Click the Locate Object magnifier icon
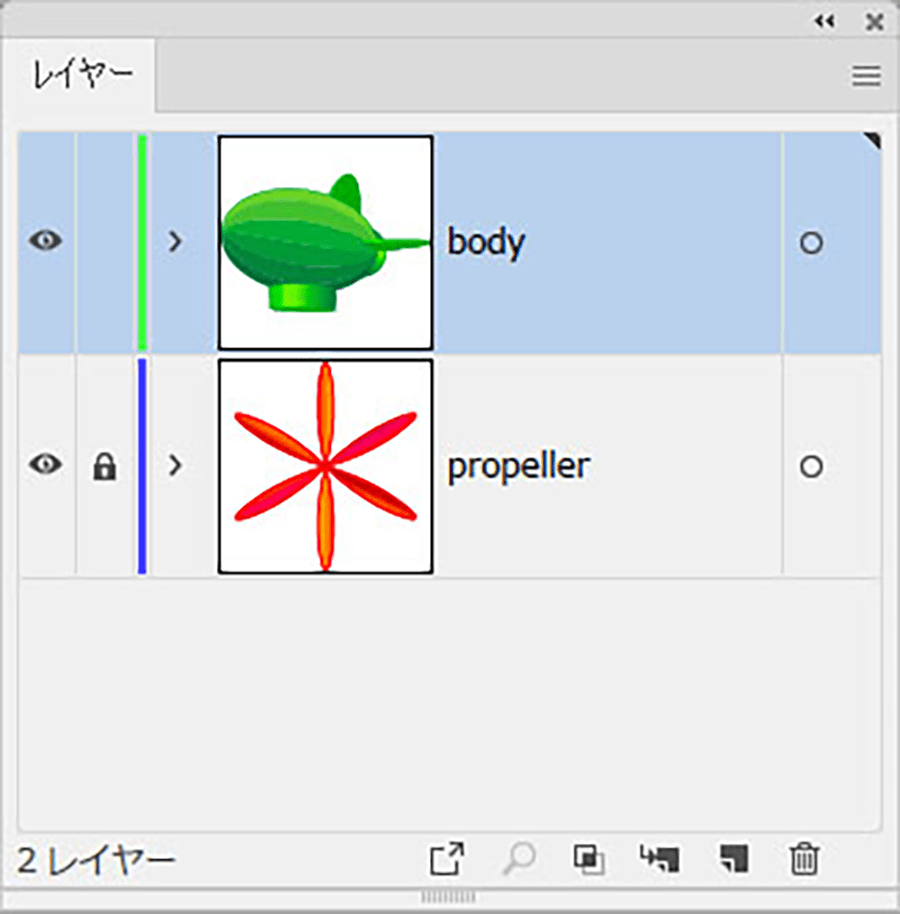900x914 pixels. tap(519, 859)
